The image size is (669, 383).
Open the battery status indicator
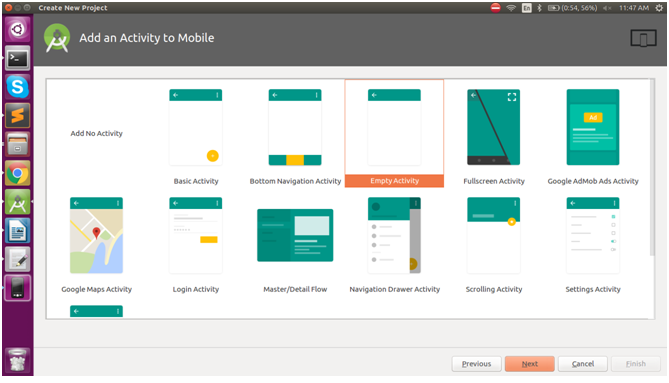[572, 8]
